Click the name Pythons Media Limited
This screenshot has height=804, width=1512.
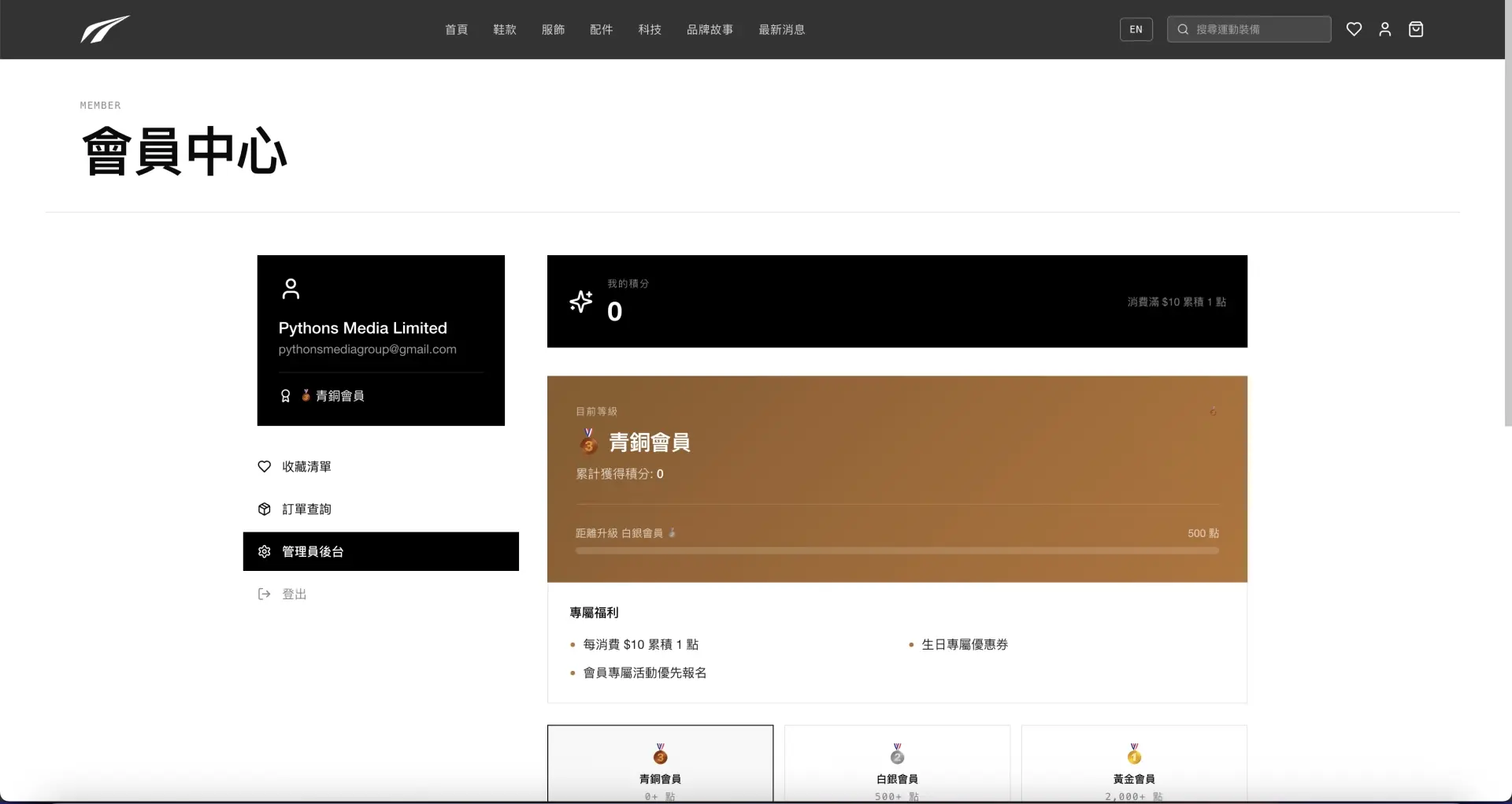[x=362, y=328]
